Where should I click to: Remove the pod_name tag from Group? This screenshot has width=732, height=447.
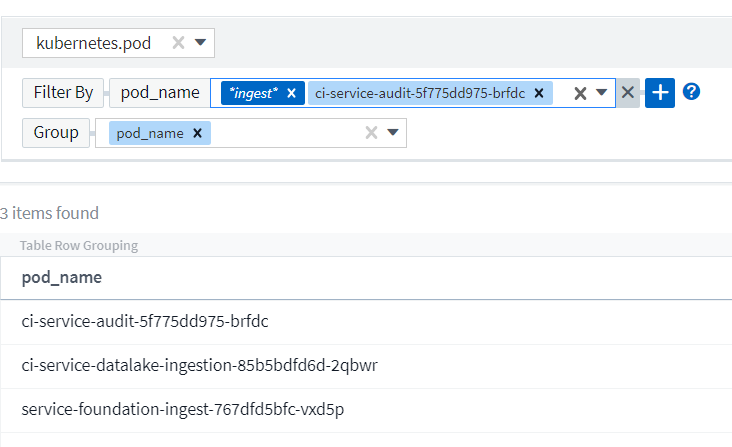tap(197, 133)
